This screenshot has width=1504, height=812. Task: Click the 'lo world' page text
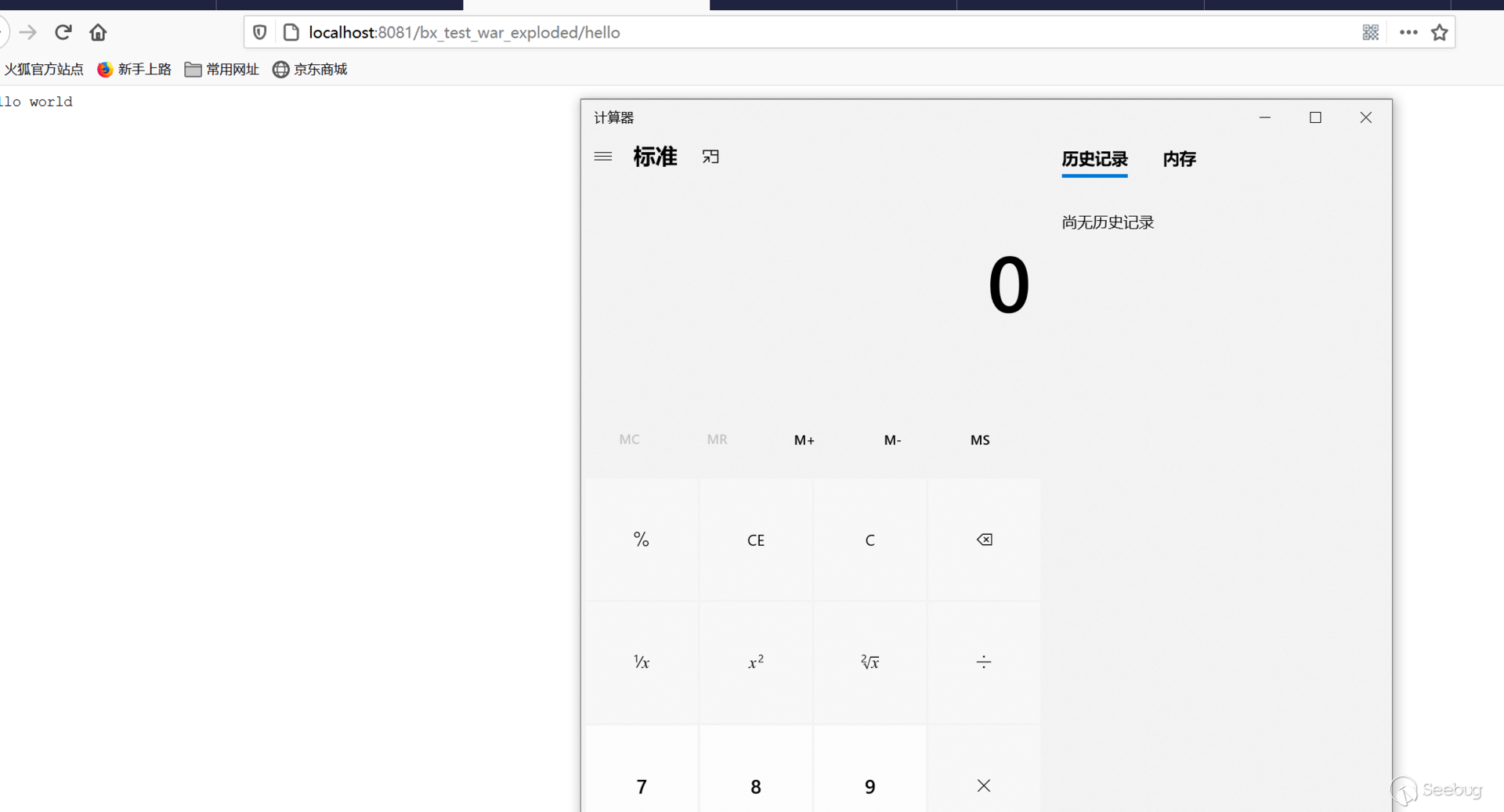coord(36,102)
